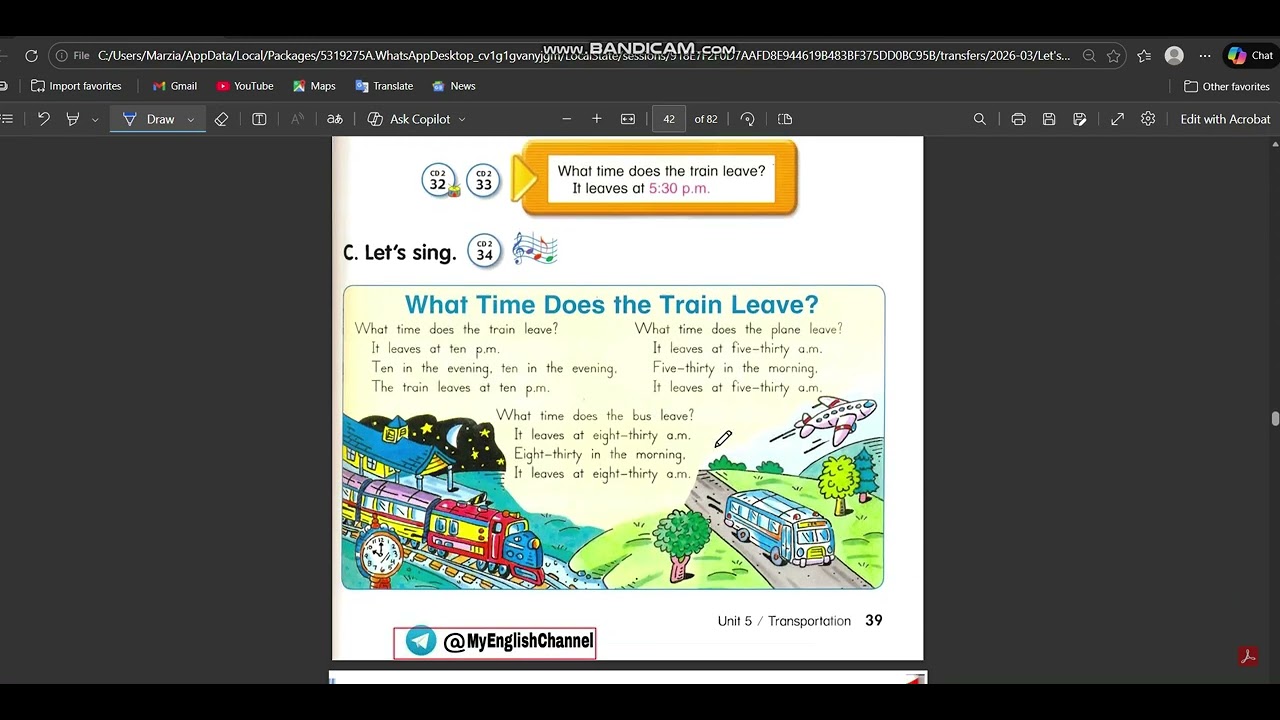Image resolution: width=1280 pixels, height=720 pixels.
Task: Reload the page with the refresh icon
Action: 31,56
